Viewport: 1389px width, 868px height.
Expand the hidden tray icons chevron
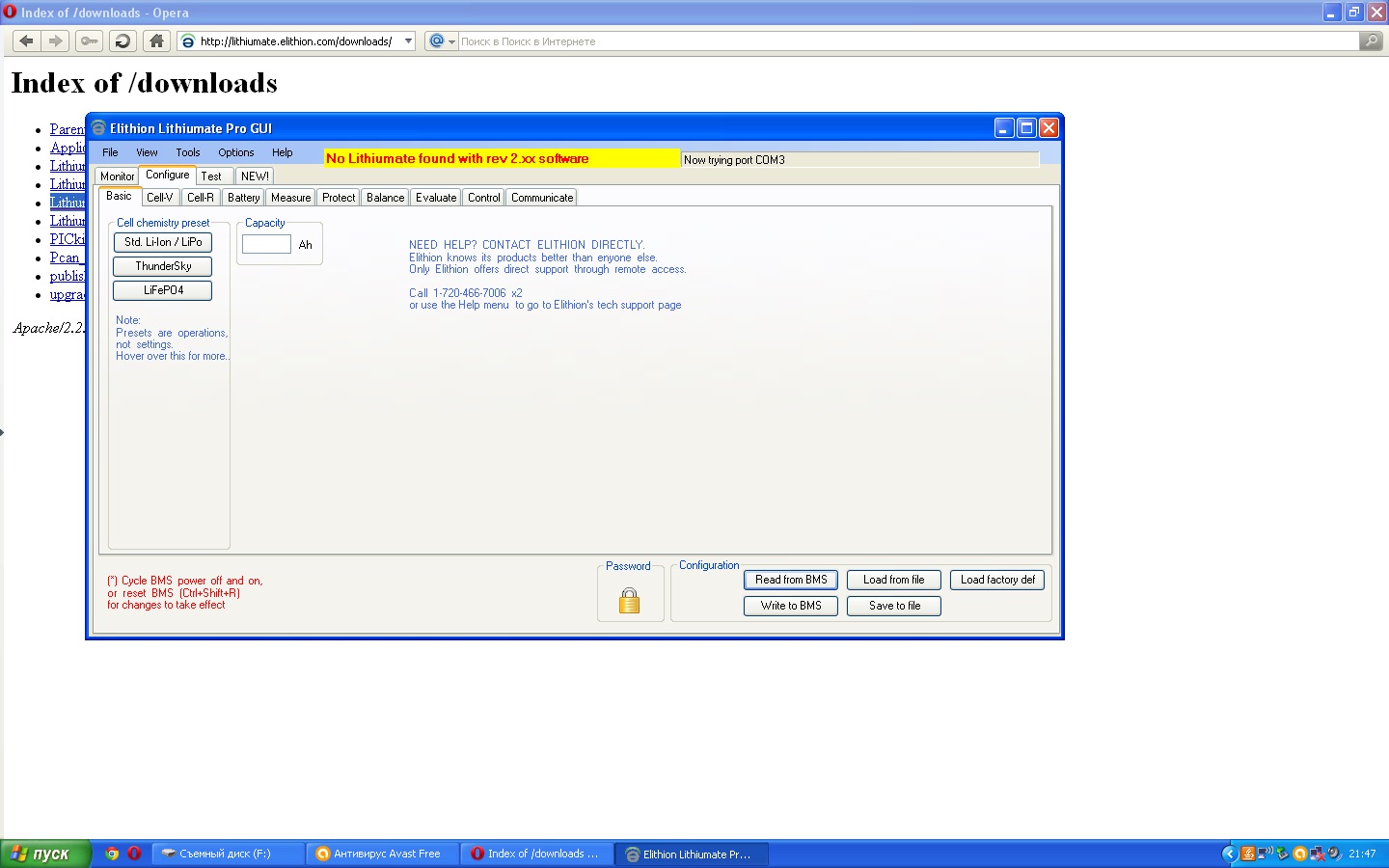(x=1230, y=854)
